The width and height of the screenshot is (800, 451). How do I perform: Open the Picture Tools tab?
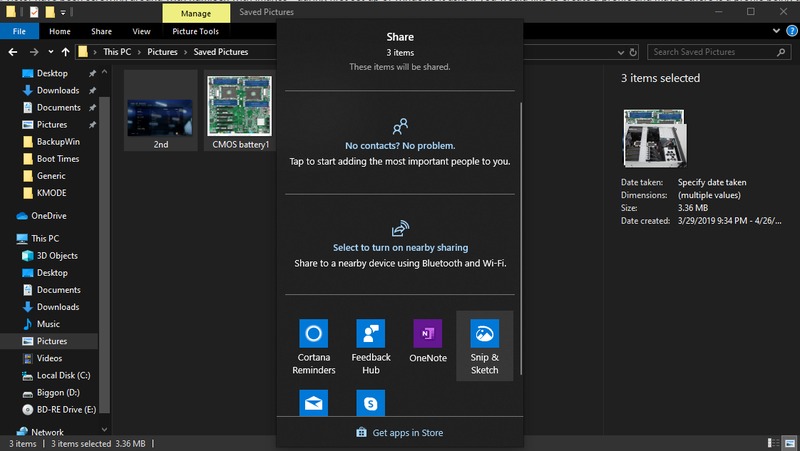(195, 31)
